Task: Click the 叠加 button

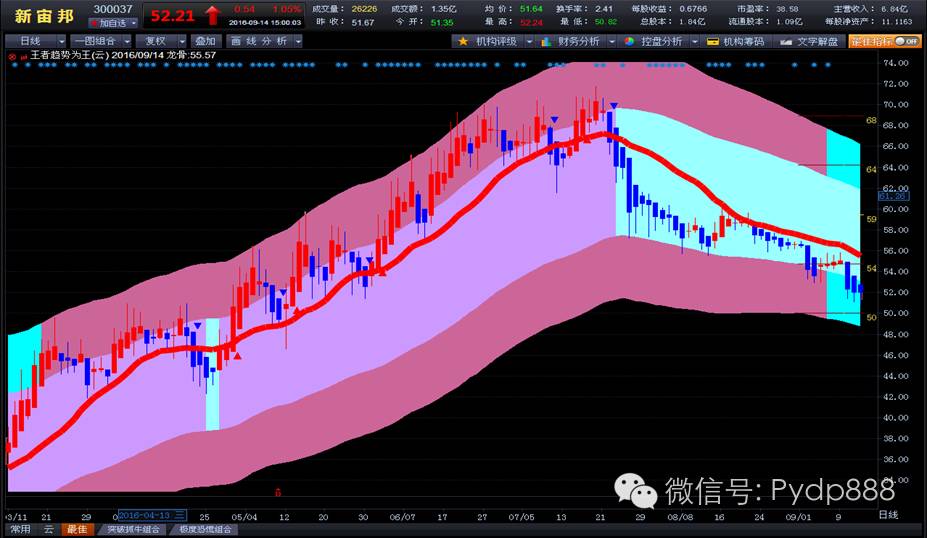Action: (x=206, y=41)
